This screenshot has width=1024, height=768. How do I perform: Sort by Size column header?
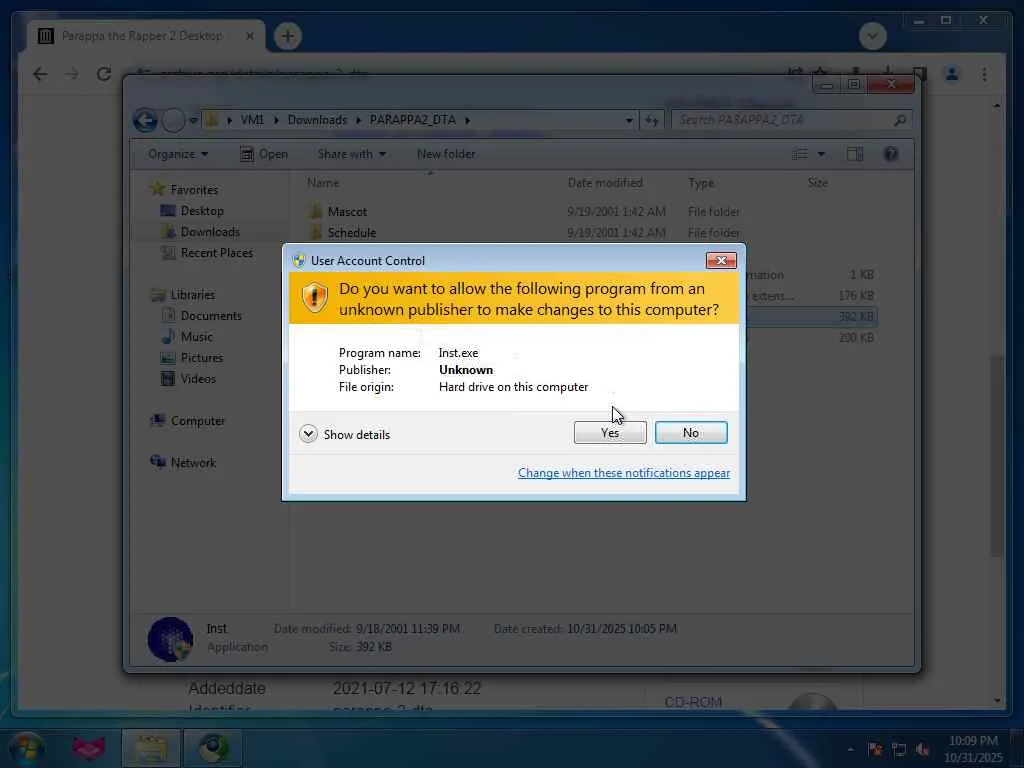818,183
